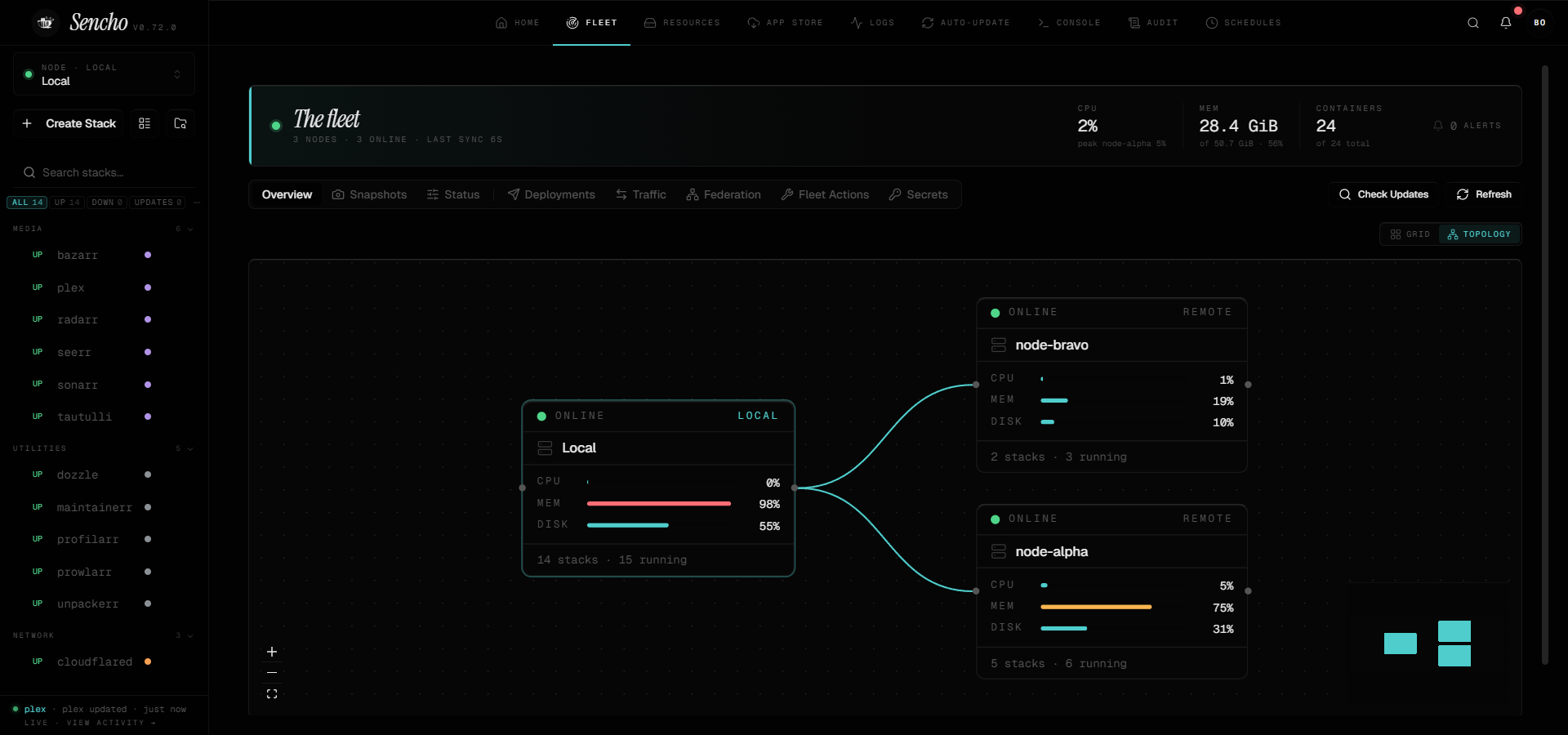Collapse the MEDIA stack group

(x=104, y=229)
